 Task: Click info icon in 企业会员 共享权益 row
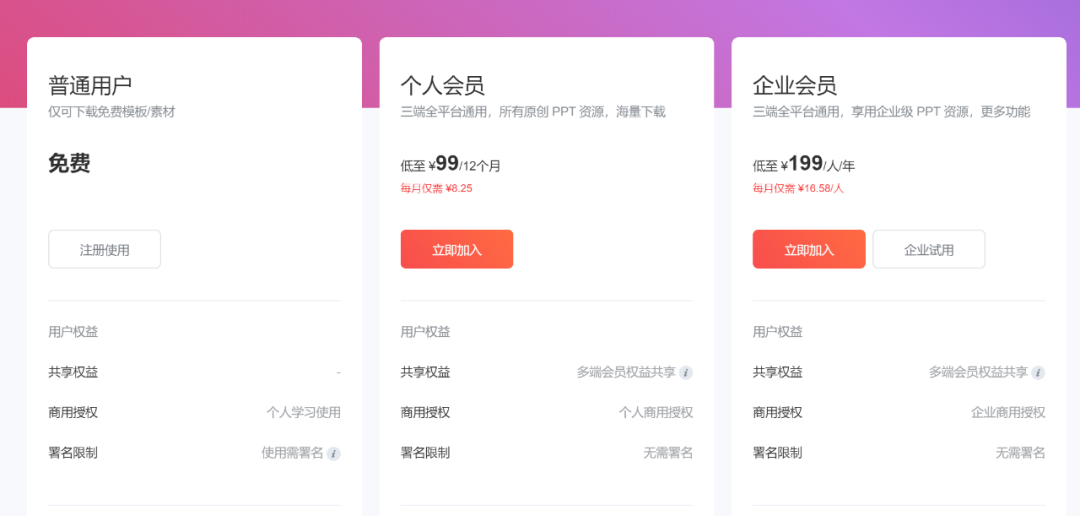(1038, 373)
